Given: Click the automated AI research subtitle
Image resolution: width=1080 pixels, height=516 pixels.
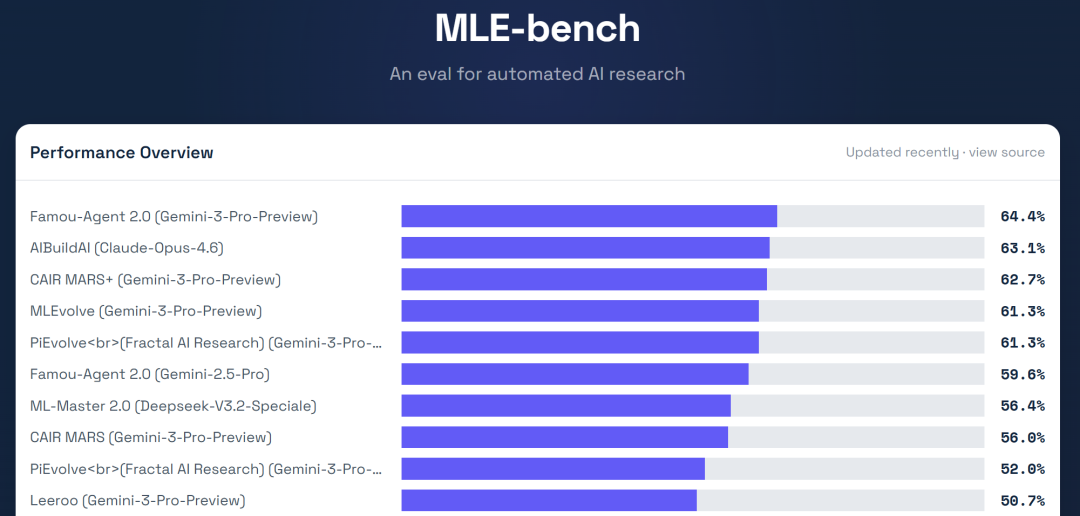Looking at the screenshot, I should pyautogui.click(x=538, y=74).
